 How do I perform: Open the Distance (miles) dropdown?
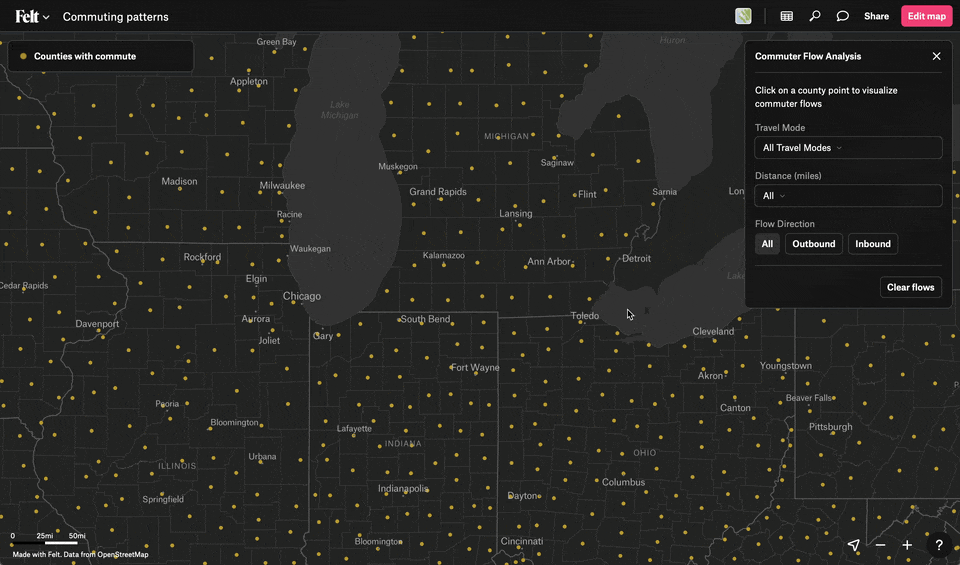click(847, 196)
